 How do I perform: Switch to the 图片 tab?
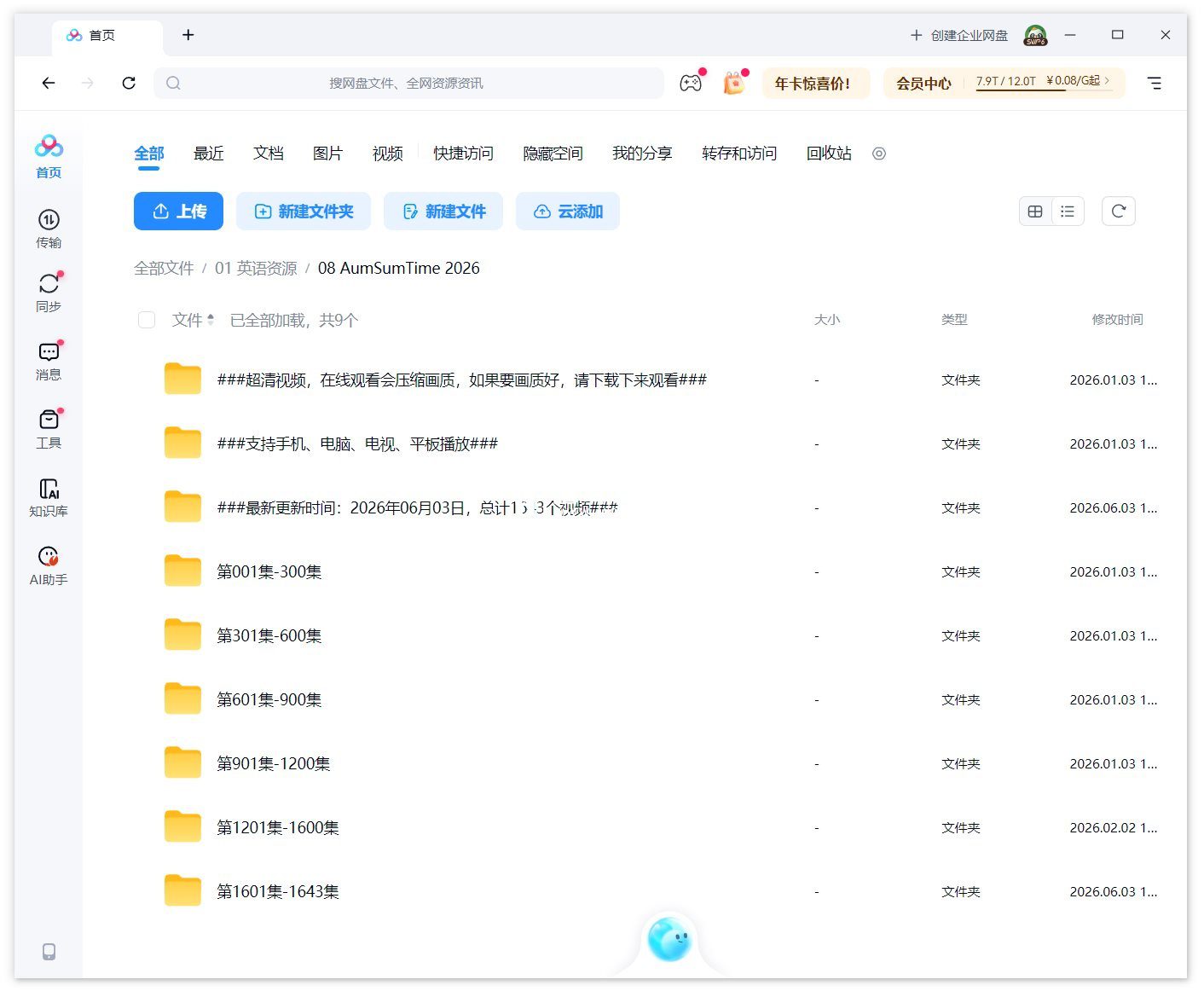click(328, 154)
